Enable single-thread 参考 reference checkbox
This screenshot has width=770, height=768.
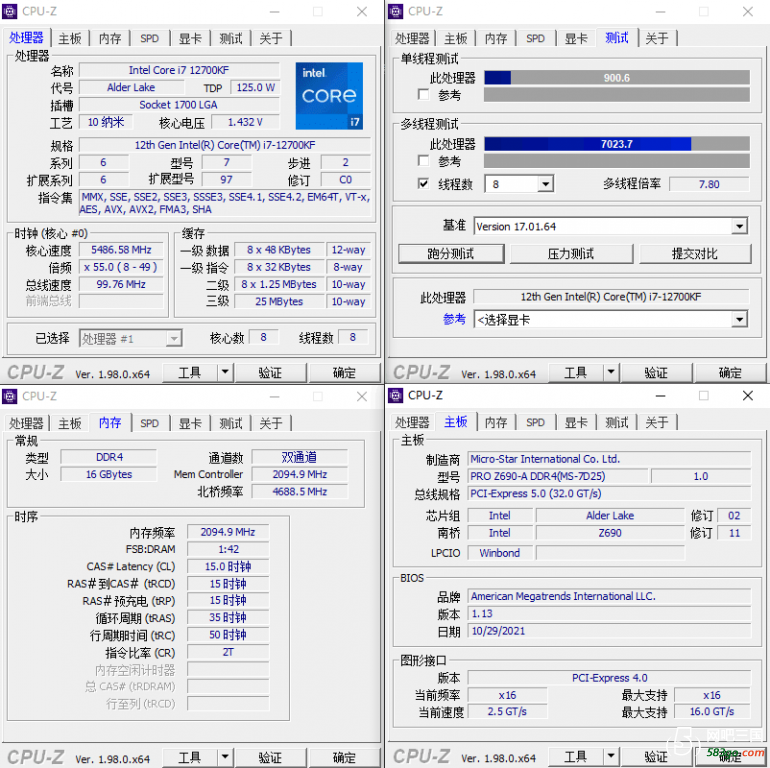click(x=423, y=94)
